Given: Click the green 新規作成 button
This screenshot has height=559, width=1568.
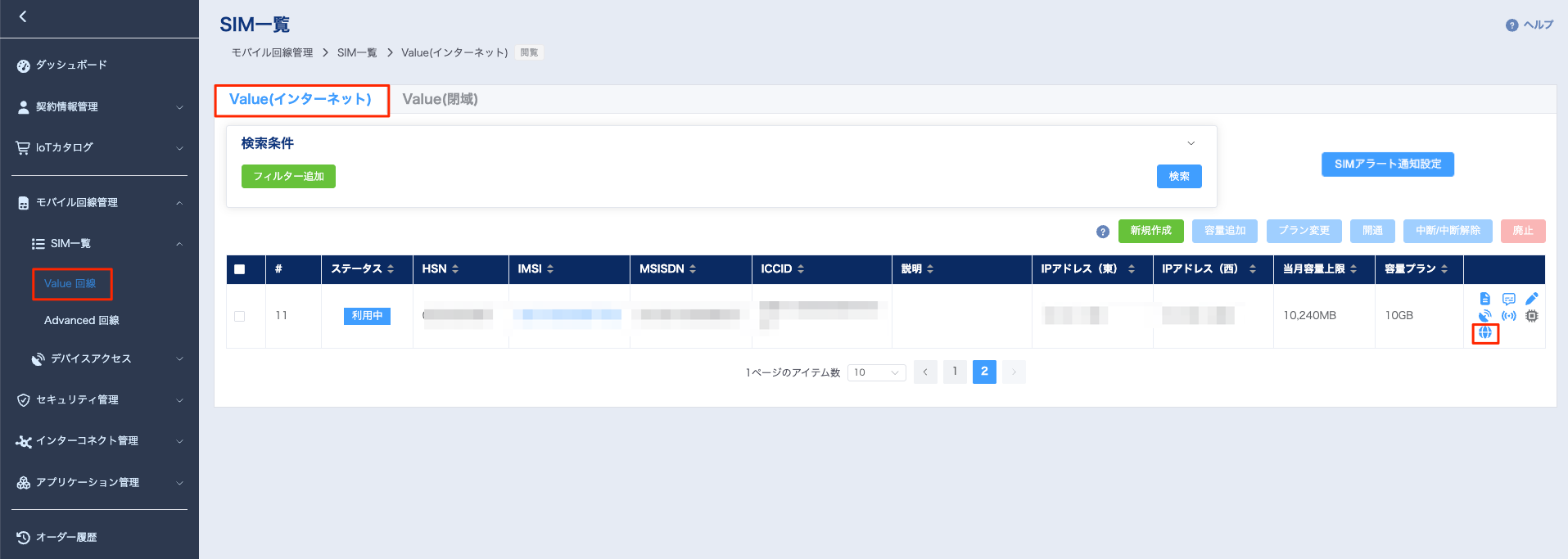Looking at the screenshot, I should 1151,231.
